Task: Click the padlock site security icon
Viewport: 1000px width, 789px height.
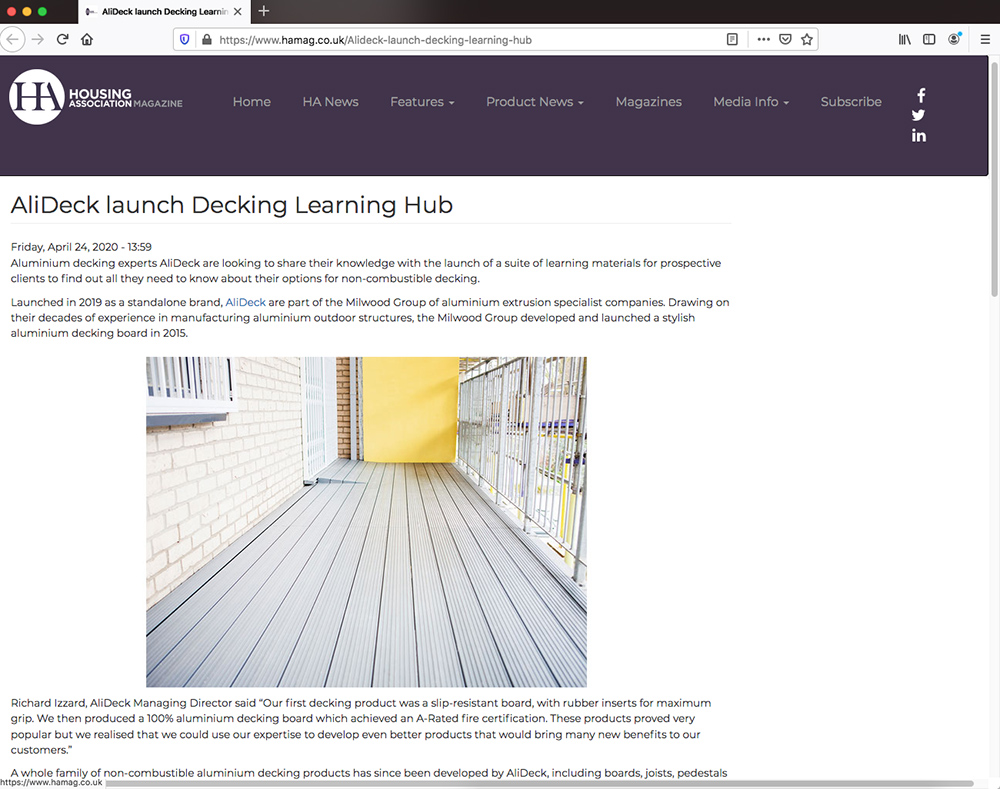Action: tap(206, 40)
